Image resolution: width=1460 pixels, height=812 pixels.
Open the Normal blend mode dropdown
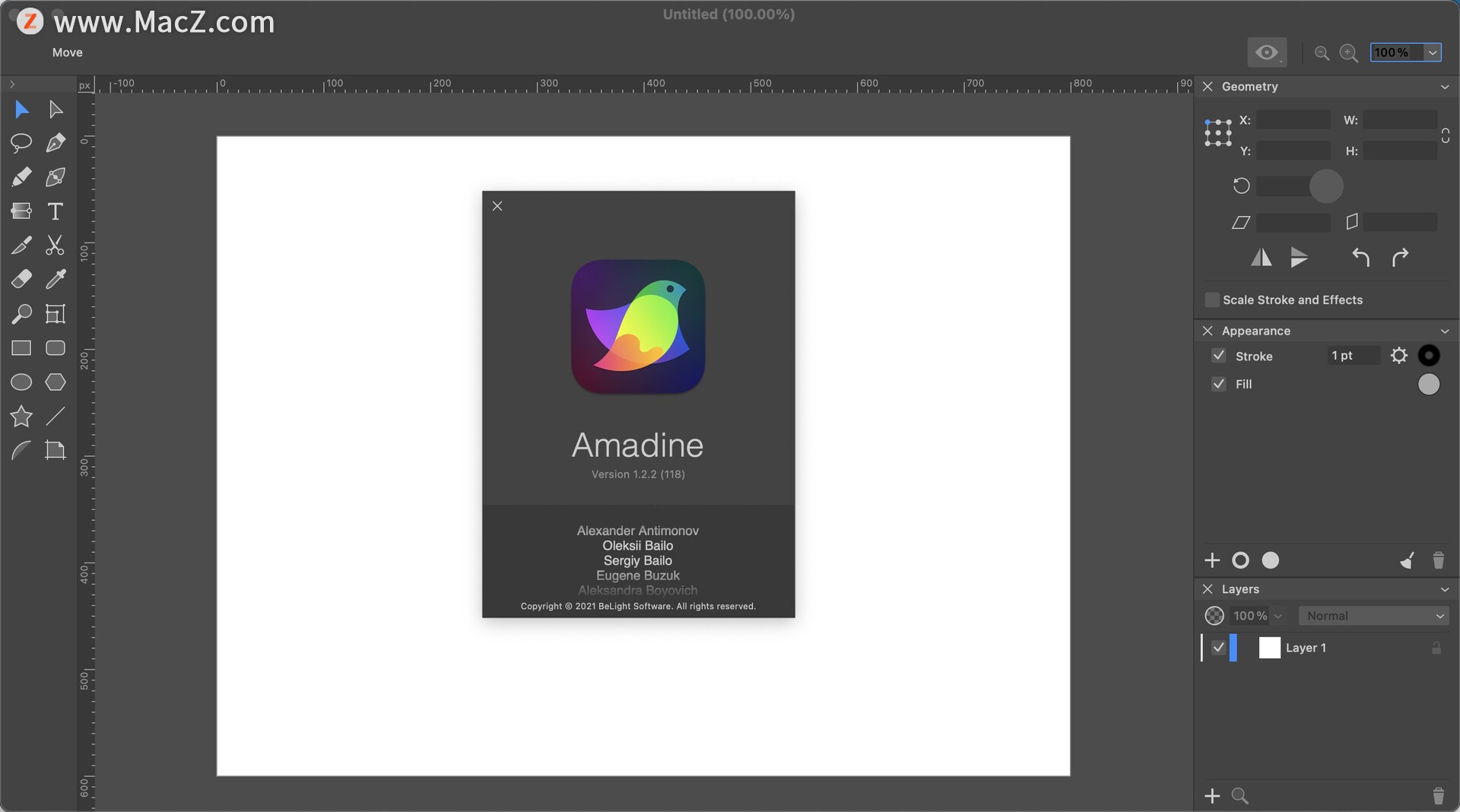1373,616
